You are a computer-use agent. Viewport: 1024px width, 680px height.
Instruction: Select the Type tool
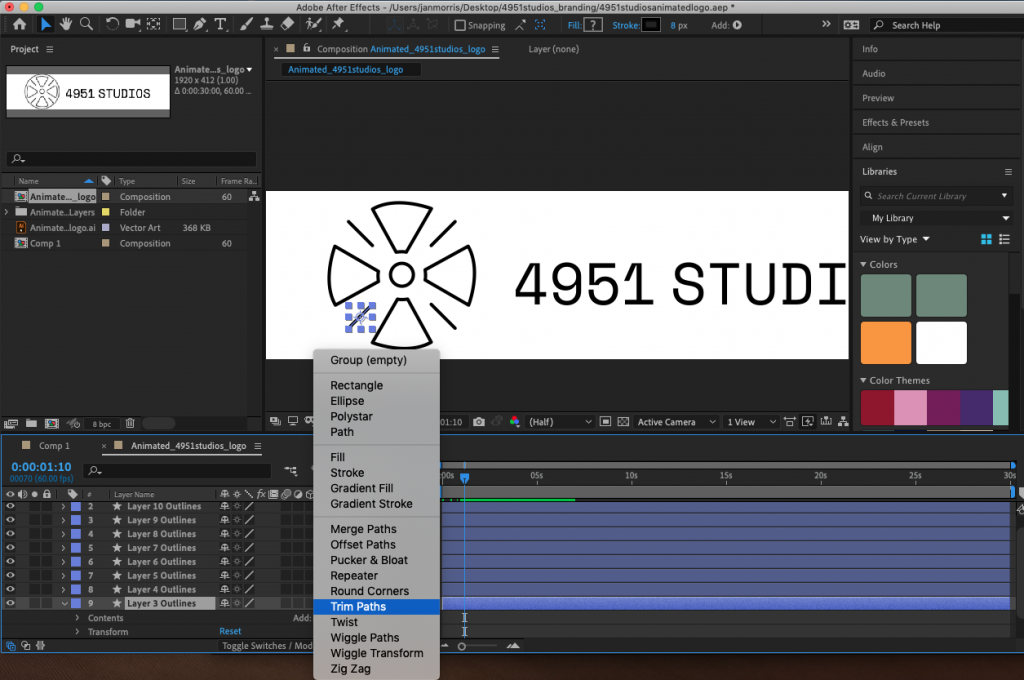click(x=221, y=24)
